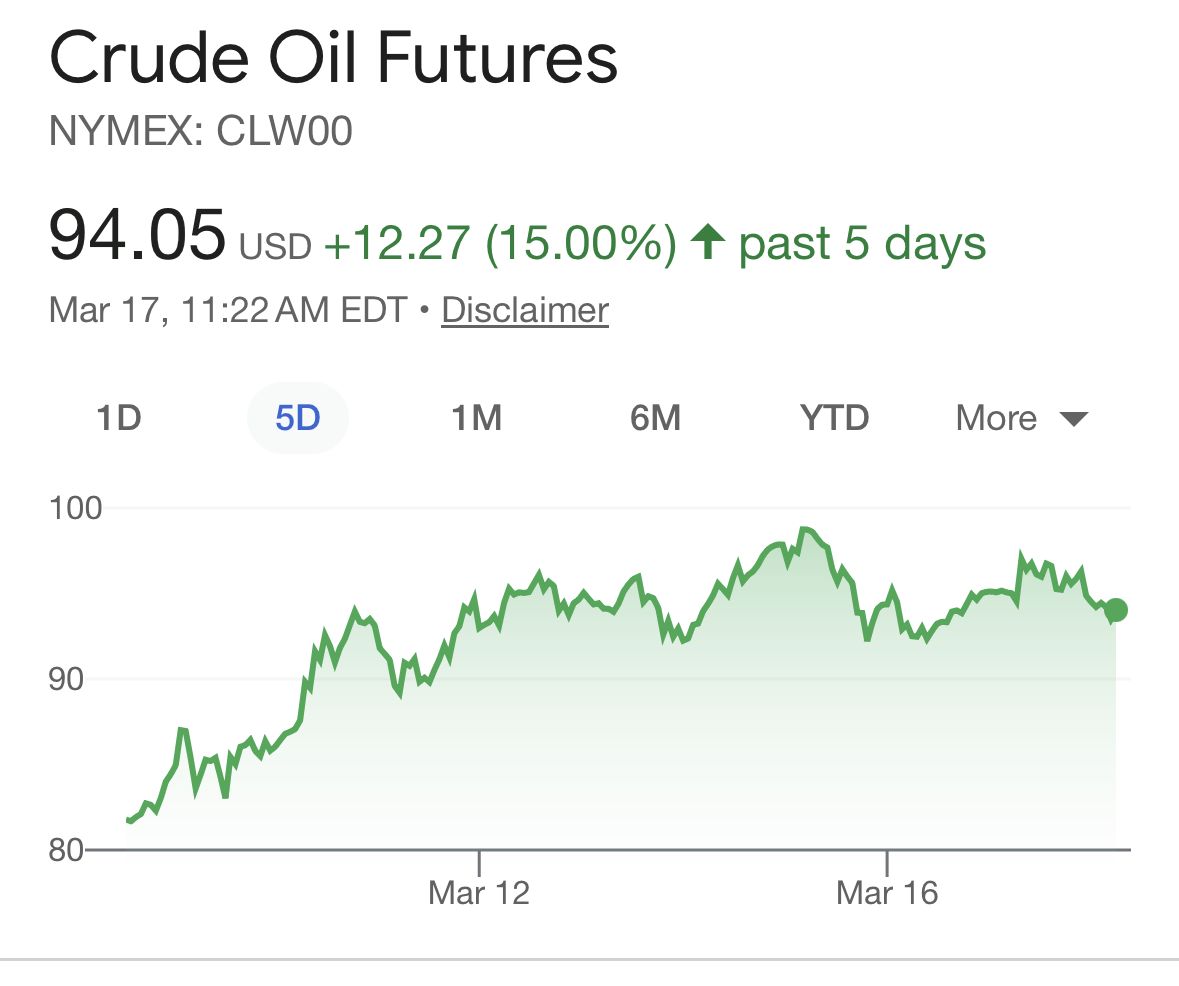This screenshot has width=1179, height=986.
Task: Open the Disclaimer link
Action: click(525, 310)
